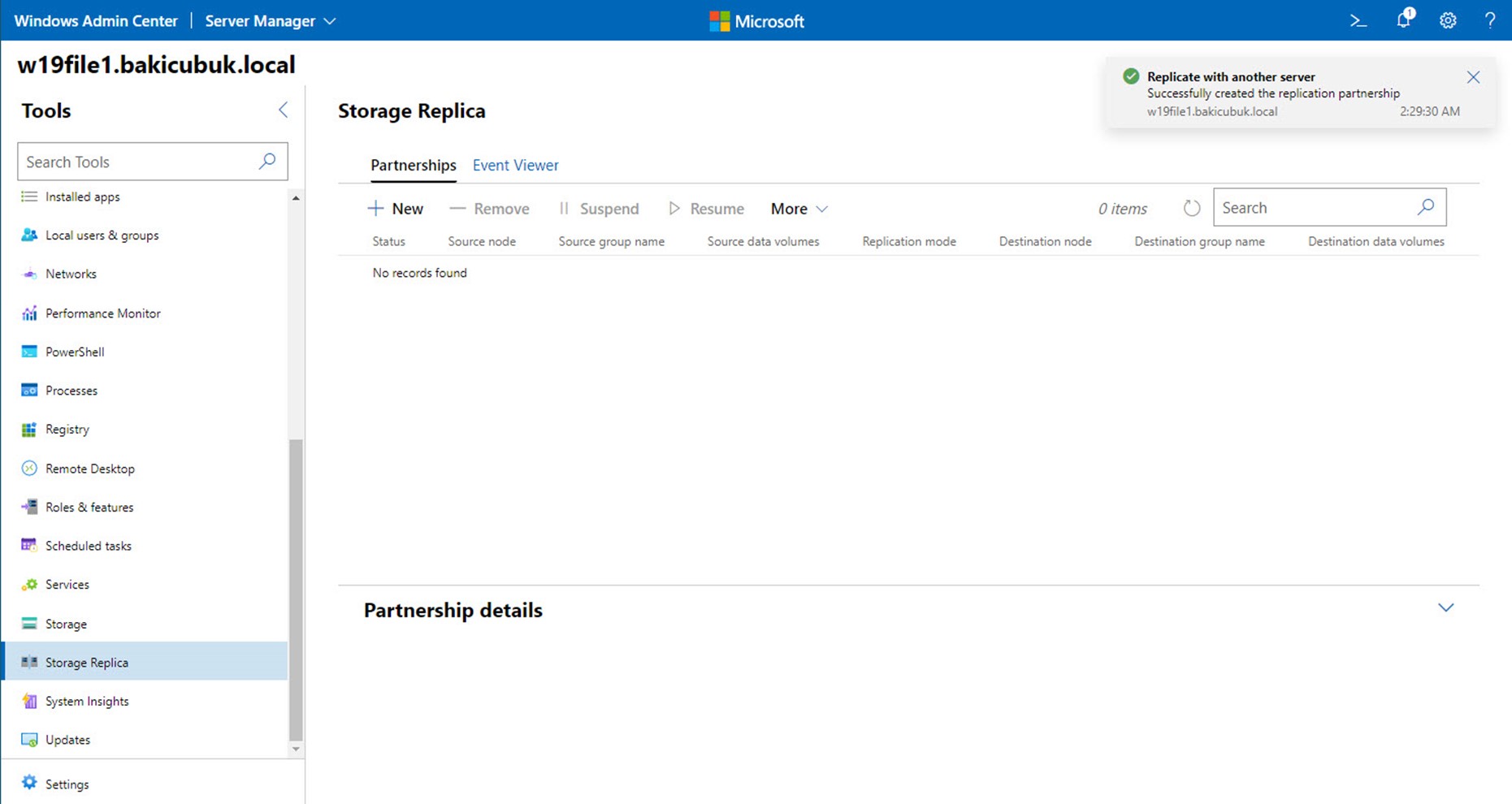Click the Tools list scrollbar thumb

[x=296, y=589]
